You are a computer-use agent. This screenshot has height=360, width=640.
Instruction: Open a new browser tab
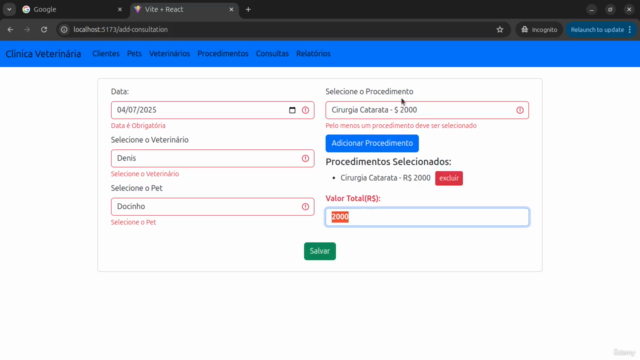[x=248, y=9]
